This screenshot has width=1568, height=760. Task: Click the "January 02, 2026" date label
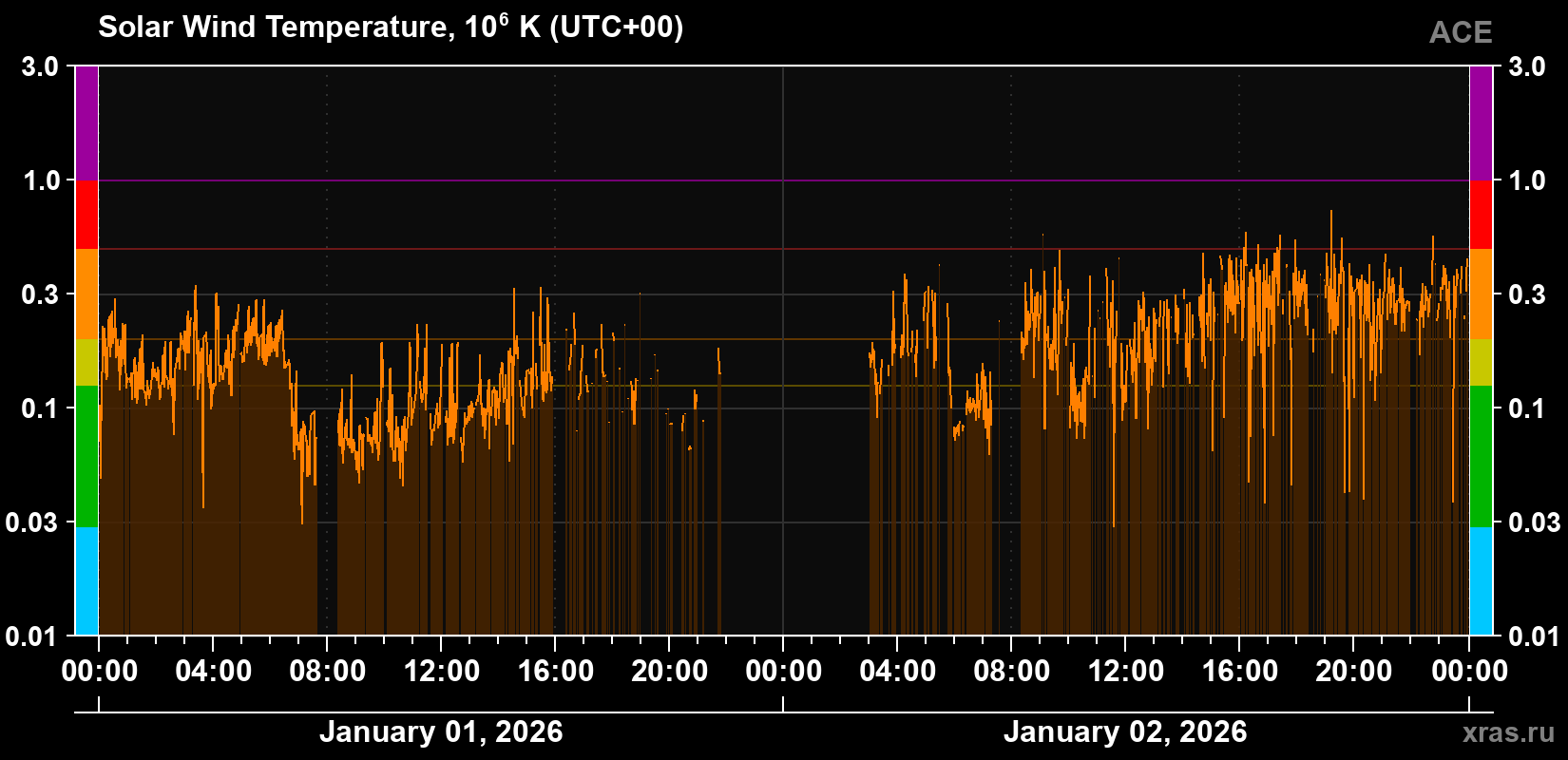[x=1125, y=731]
